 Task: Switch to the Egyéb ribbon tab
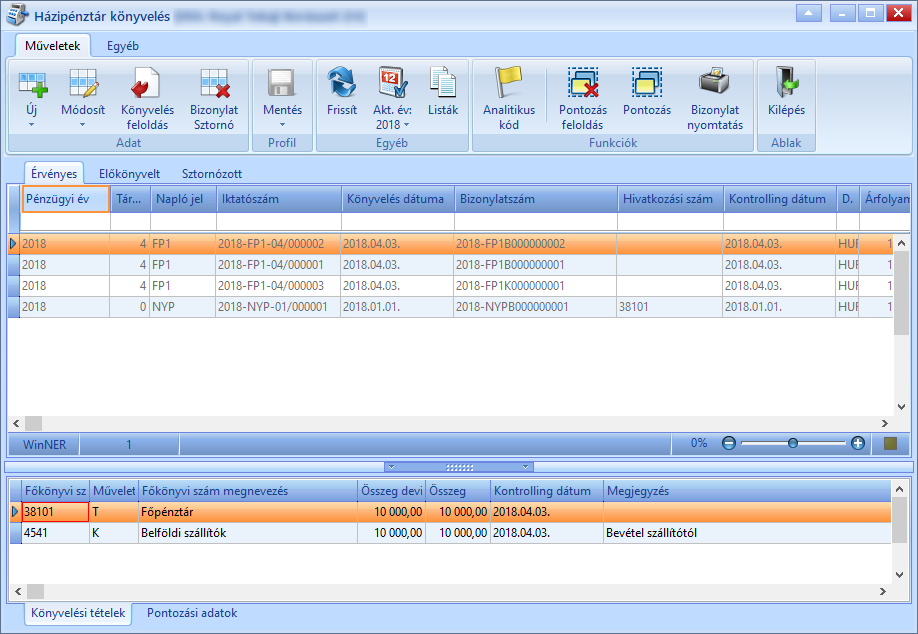[x=123, y=46]
